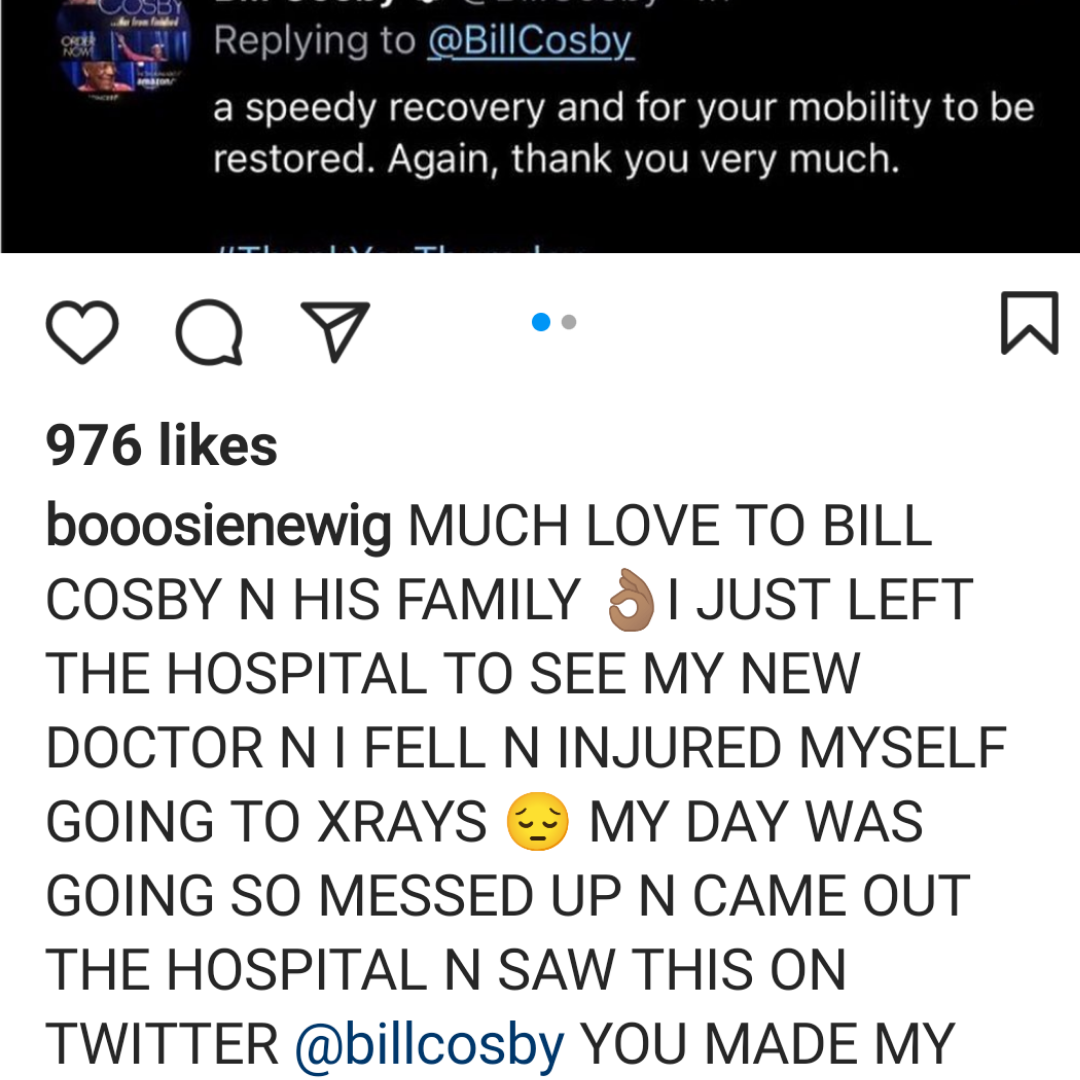The width and height of the screenshot is (1080, 1080).
Task: Tap the caption text "MUCH LOVE TO BILL"
Action: (x=669, y=526)
